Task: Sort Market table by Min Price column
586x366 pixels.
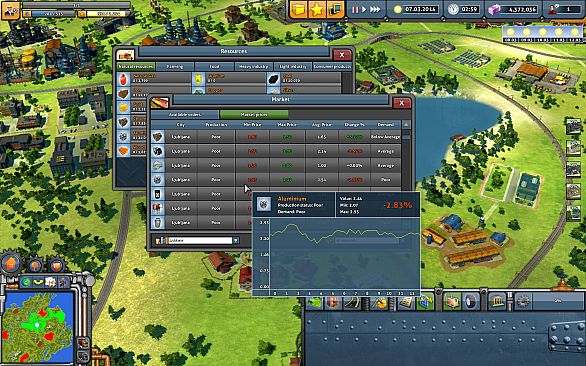Action: coord(252,124)
